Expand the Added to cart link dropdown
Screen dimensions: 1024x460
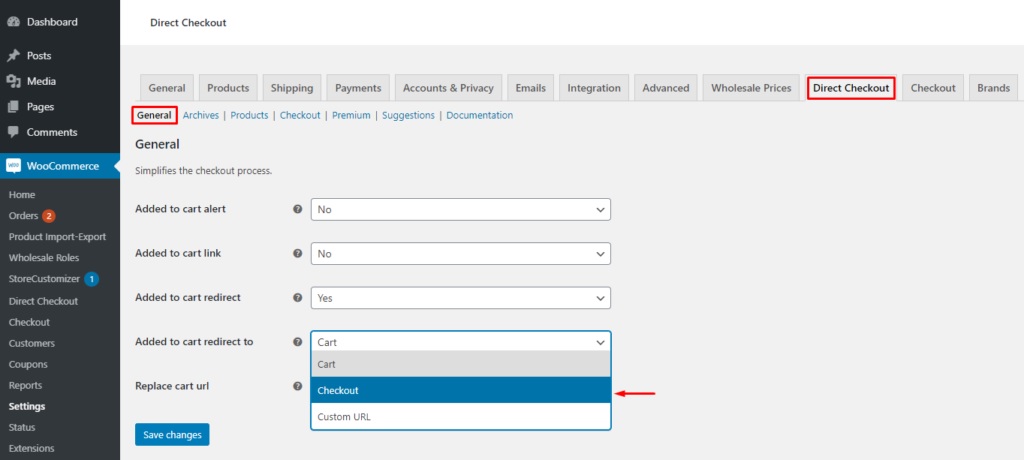pyautogui.click(x=460, y=254)
